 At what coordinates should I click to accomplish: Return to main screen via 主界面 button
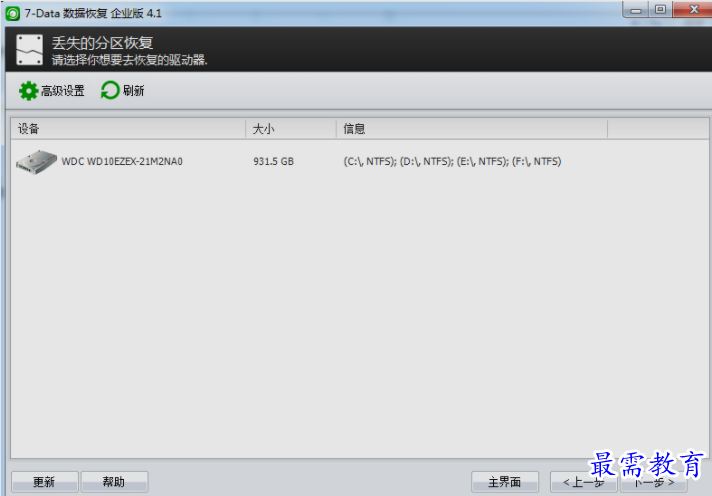tap(504, 481)
